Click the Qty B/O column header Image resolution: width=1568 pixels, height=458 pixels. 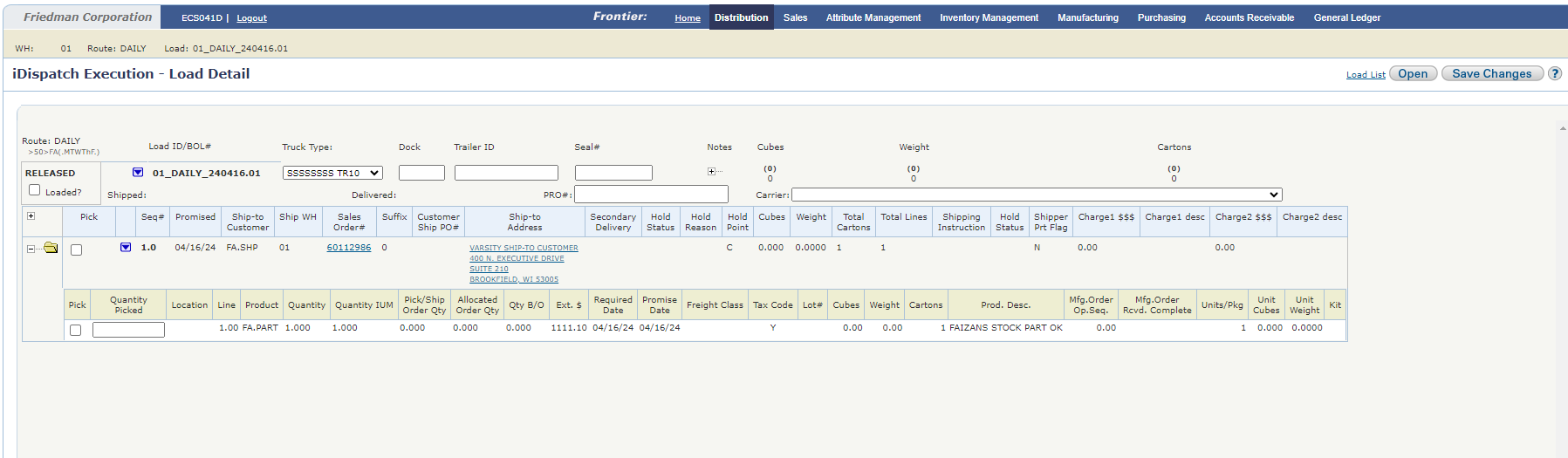pyautogui.click(x=526, y=305)
